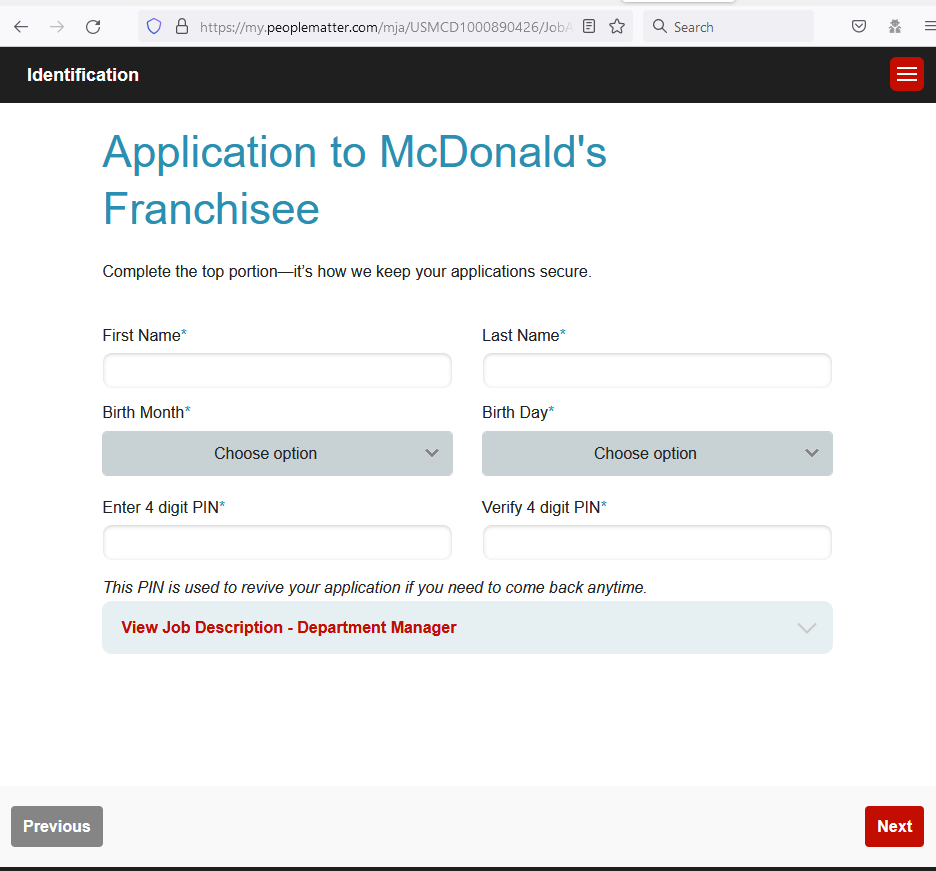Expand View Job Description - Department Manager

pos(467,627)
